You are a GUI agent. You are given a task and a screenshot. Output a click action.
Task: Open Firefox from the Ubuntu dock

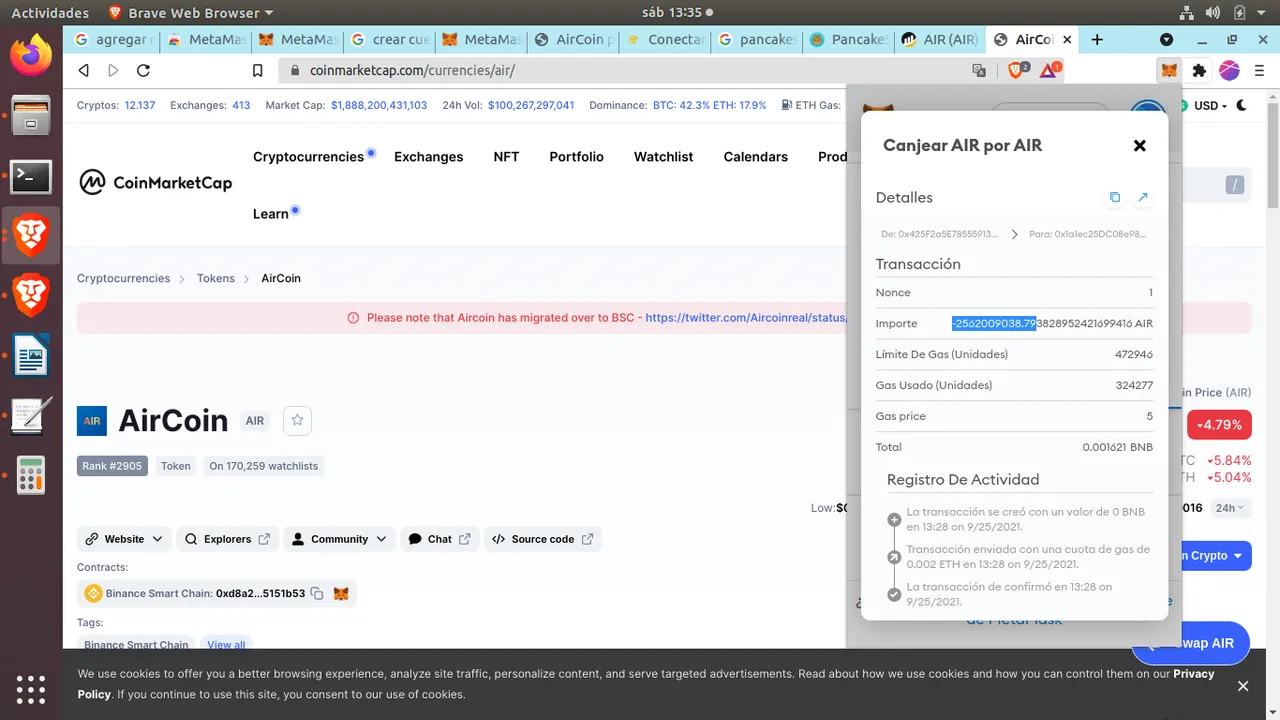pos(31,54)
